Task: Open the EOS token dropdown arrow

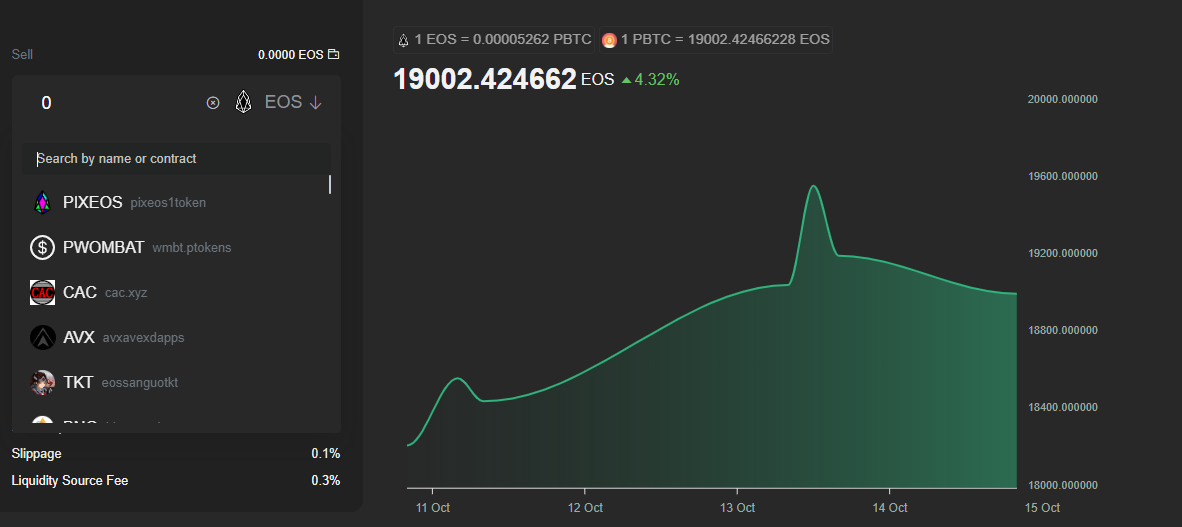Action: (316, 103)
